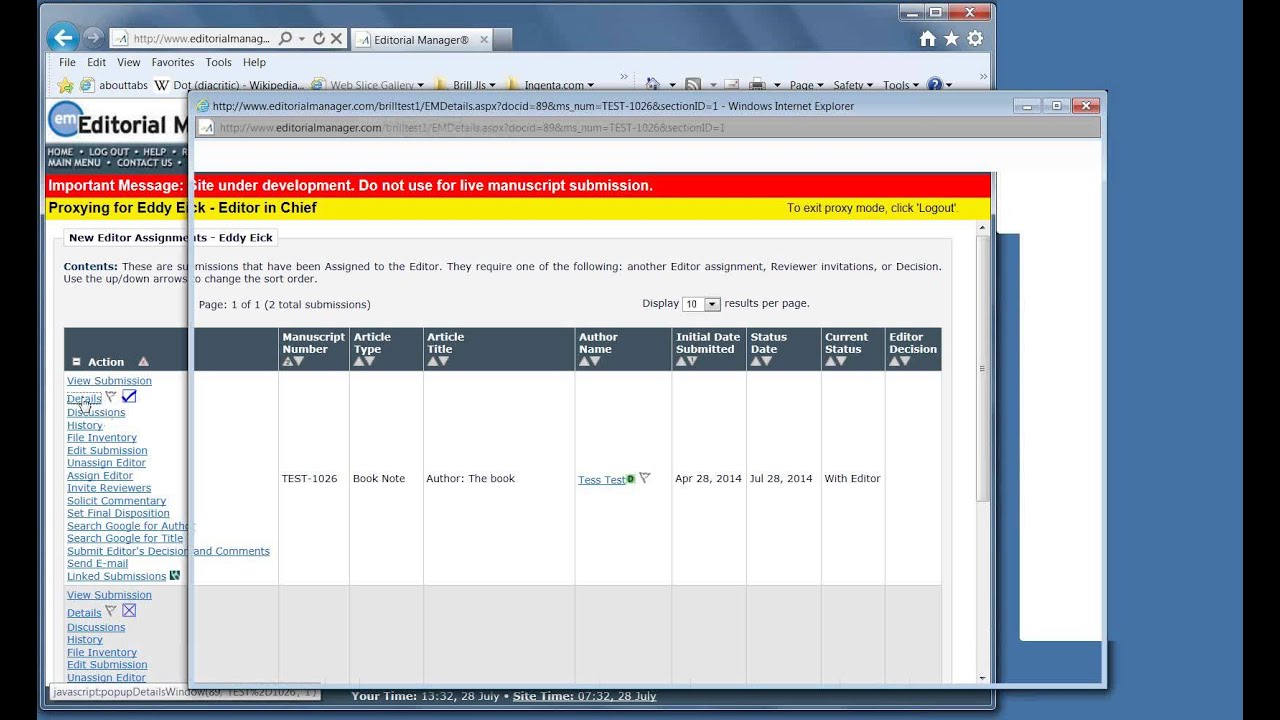Click LOG OUT in the site navigation bar
The image size is (1280, 720).
(x=108, y=152)
